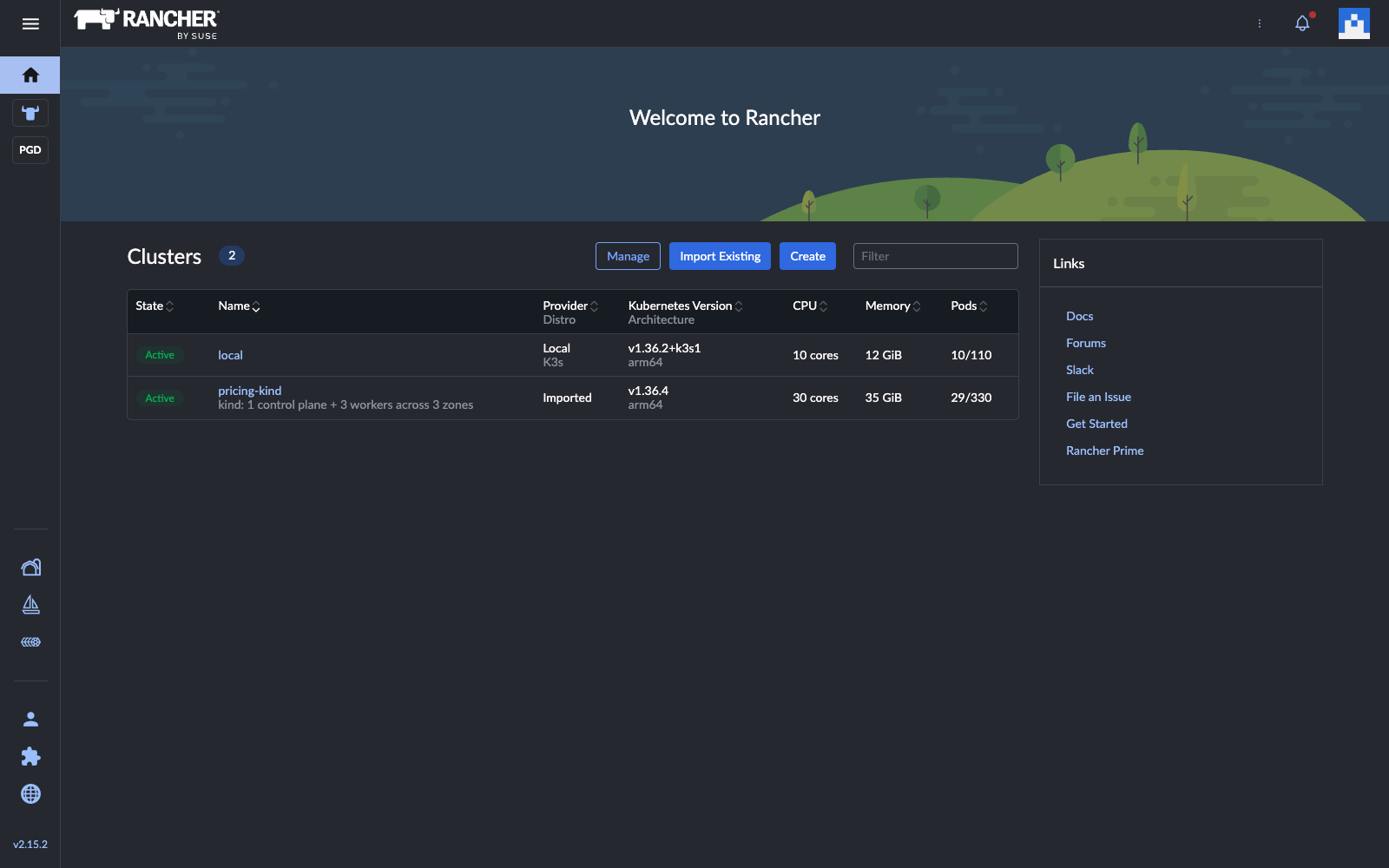Click the Create cluster button
Image resolution: width=1389 pixels, height=868 pixels.
(x=807, y=256)
